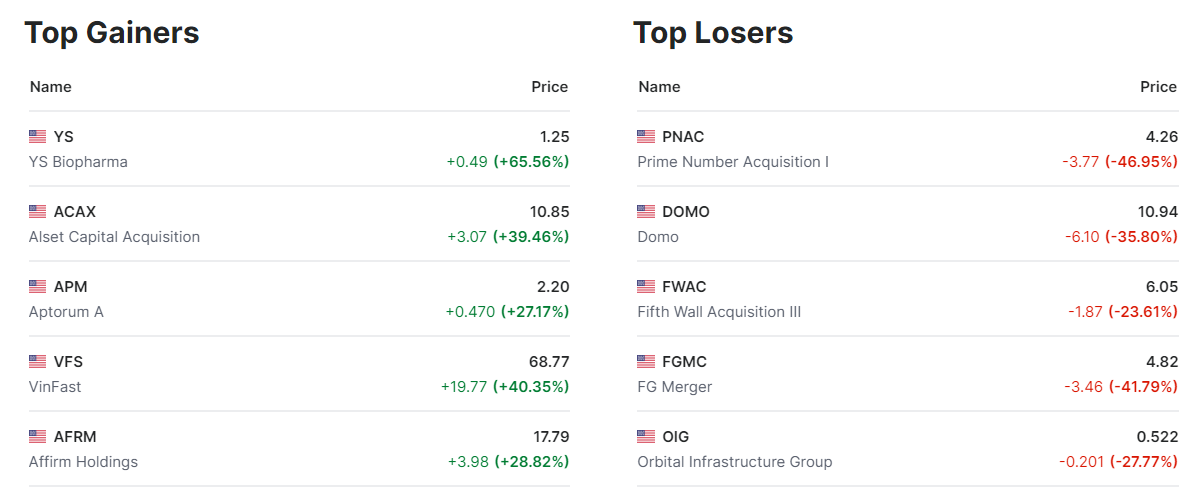Click the flag icon next to VFS
The width and height of the screenshot is (1201, 495).
coord(38,362)
